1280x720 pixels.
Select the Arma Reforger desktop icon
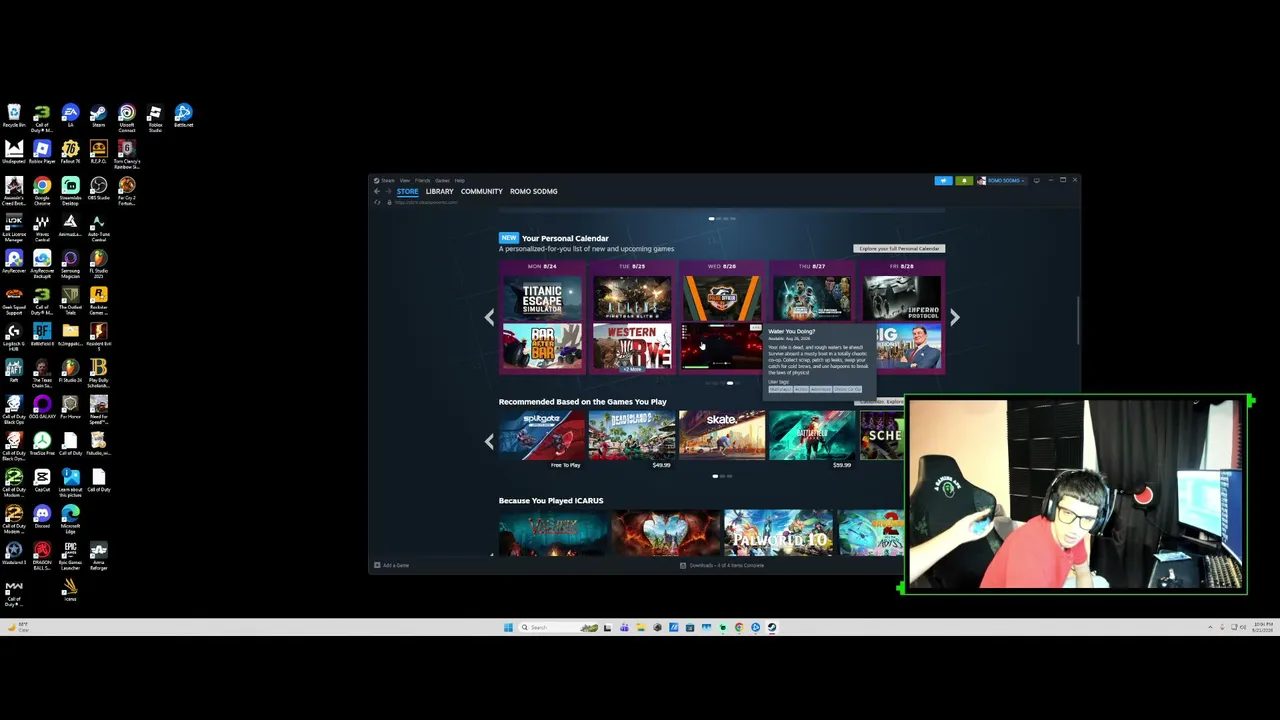[98, 556]
